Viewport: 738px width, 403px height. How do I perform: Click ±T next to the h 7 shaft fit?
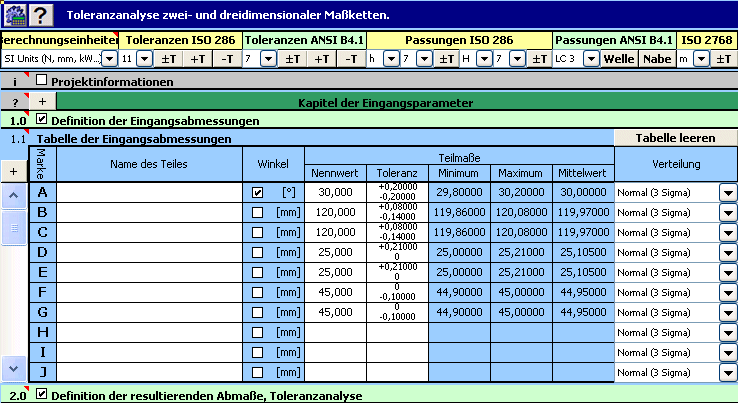tap(446, 59)
